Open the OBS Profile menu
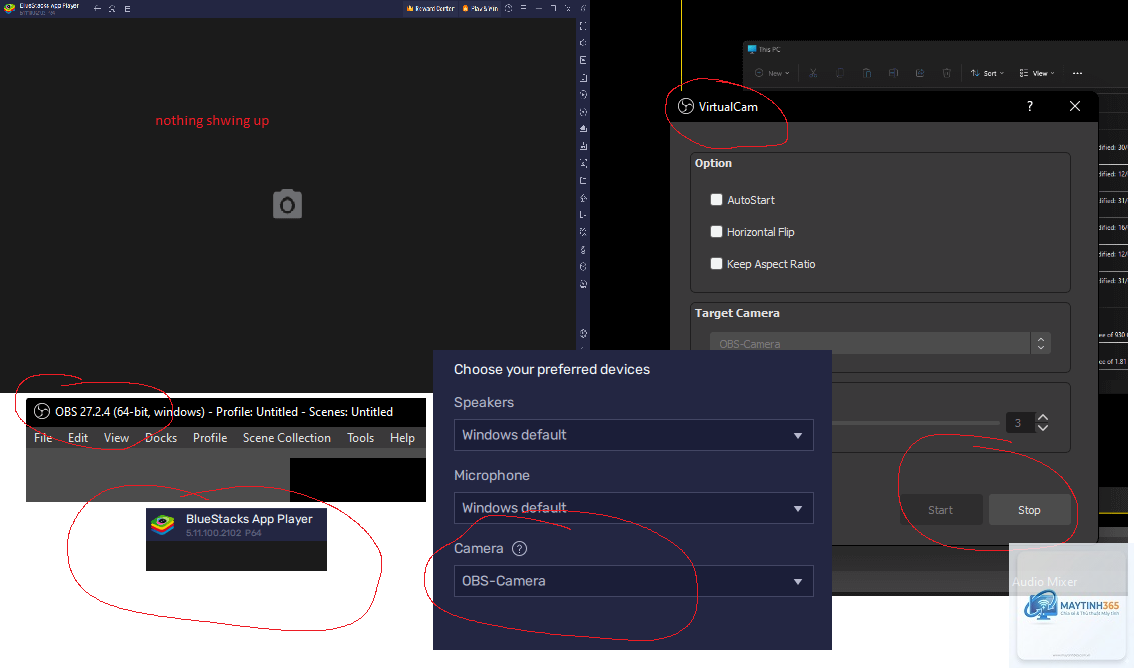Screen dimensions: 1134x668 210,437
